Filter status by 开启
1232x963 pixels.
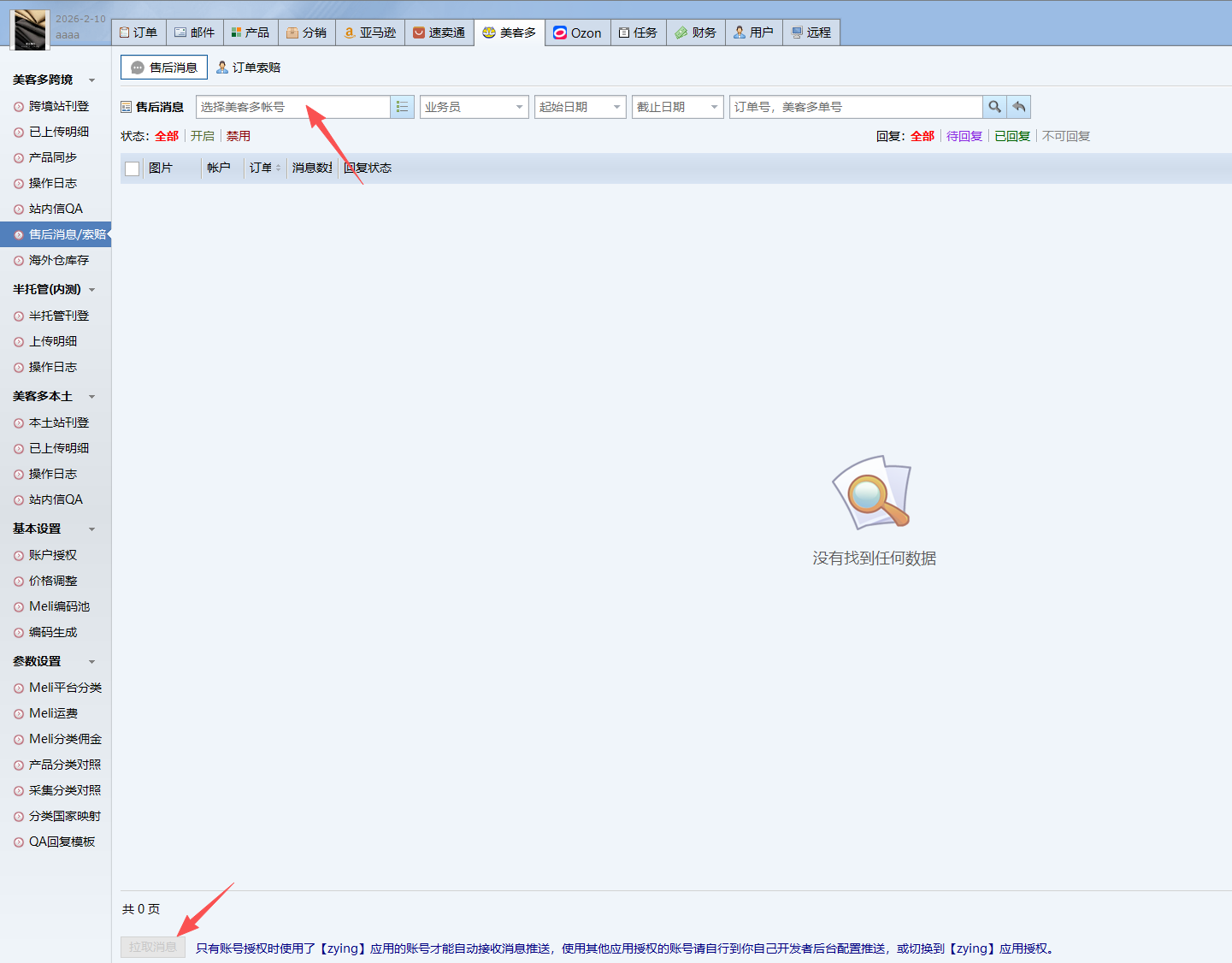coord(203,136)
